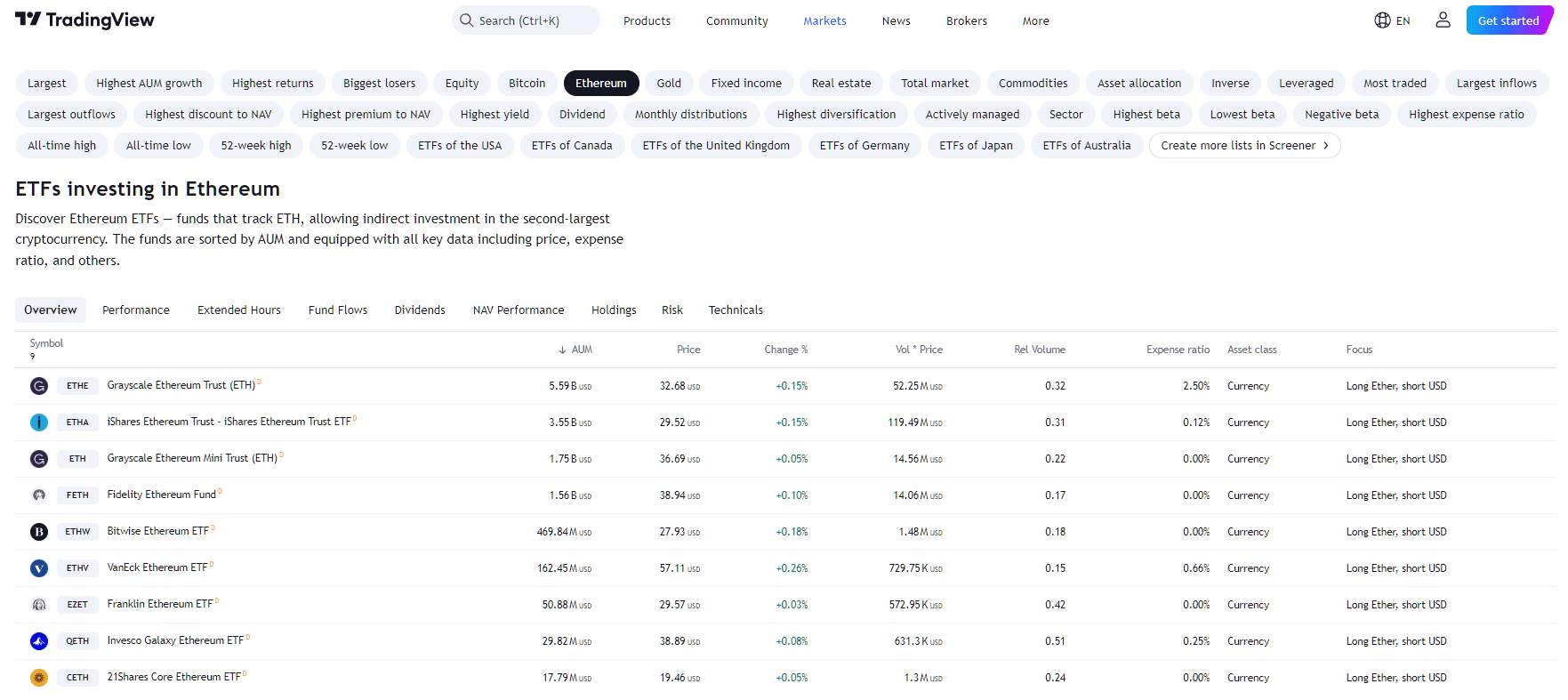
Task: Expand Create more lists in Screener
Action: [x=1244, y=145]
